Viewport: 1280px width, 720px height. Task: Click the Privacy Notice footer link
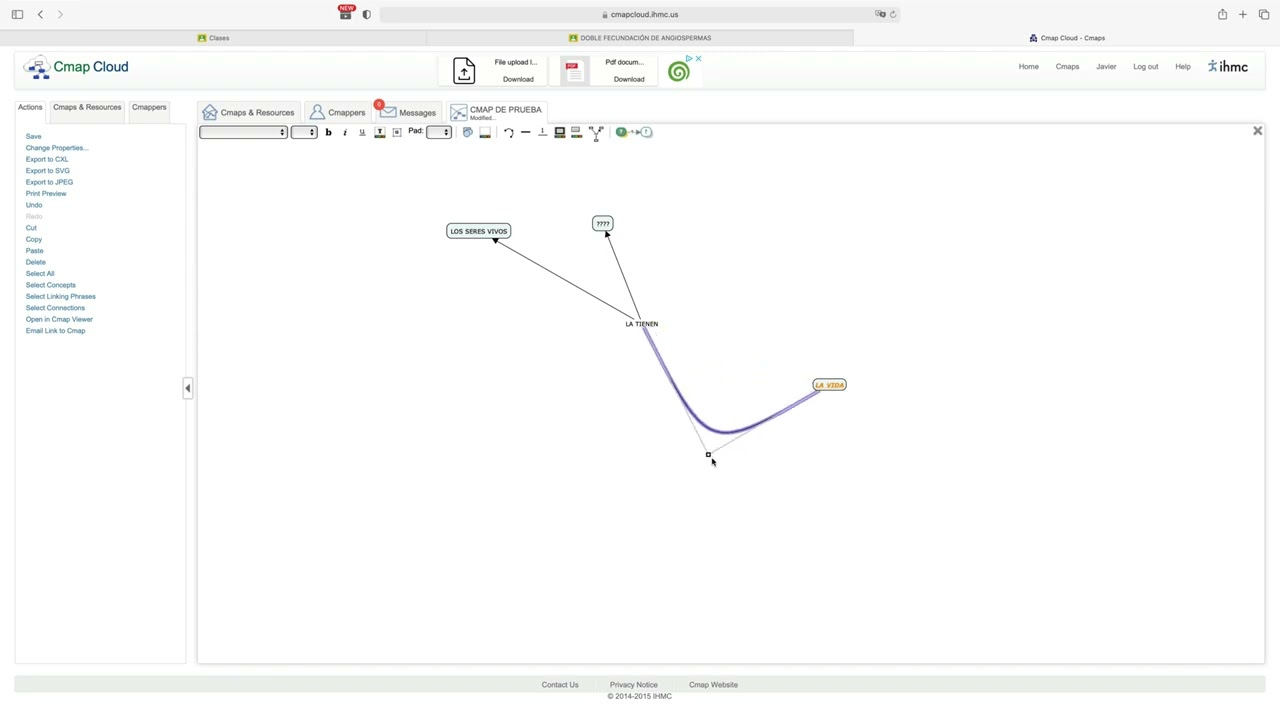(634, 685)
